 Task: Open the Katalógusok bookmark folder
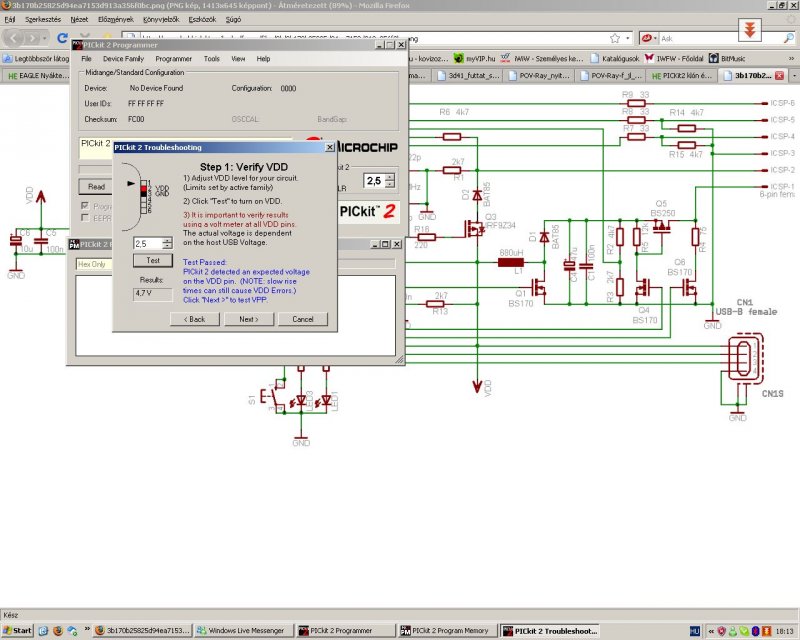(615, 59)
